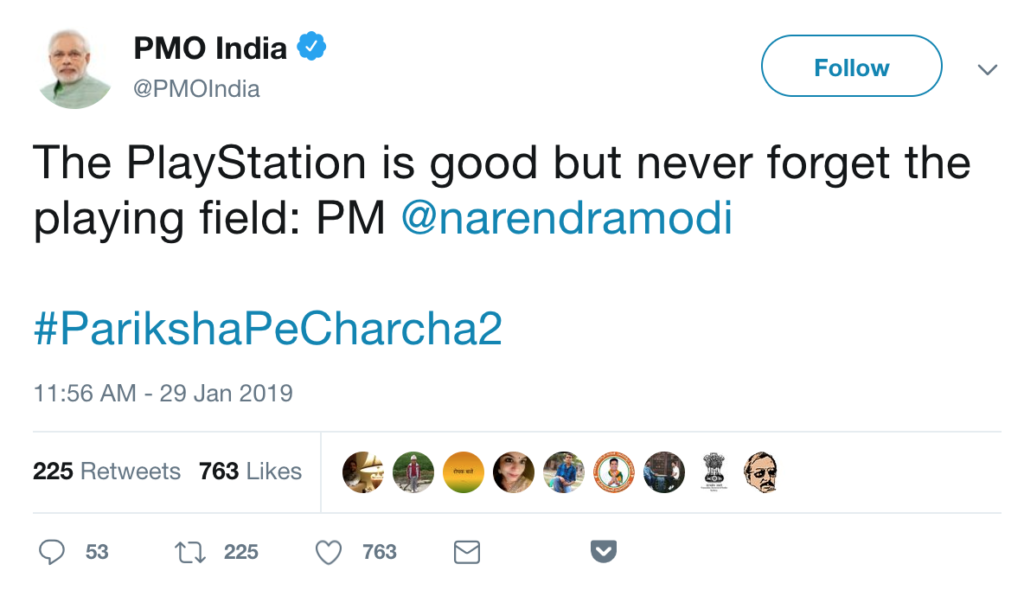Open the sketched face with glasses avatar

click(x=761, y=472)
